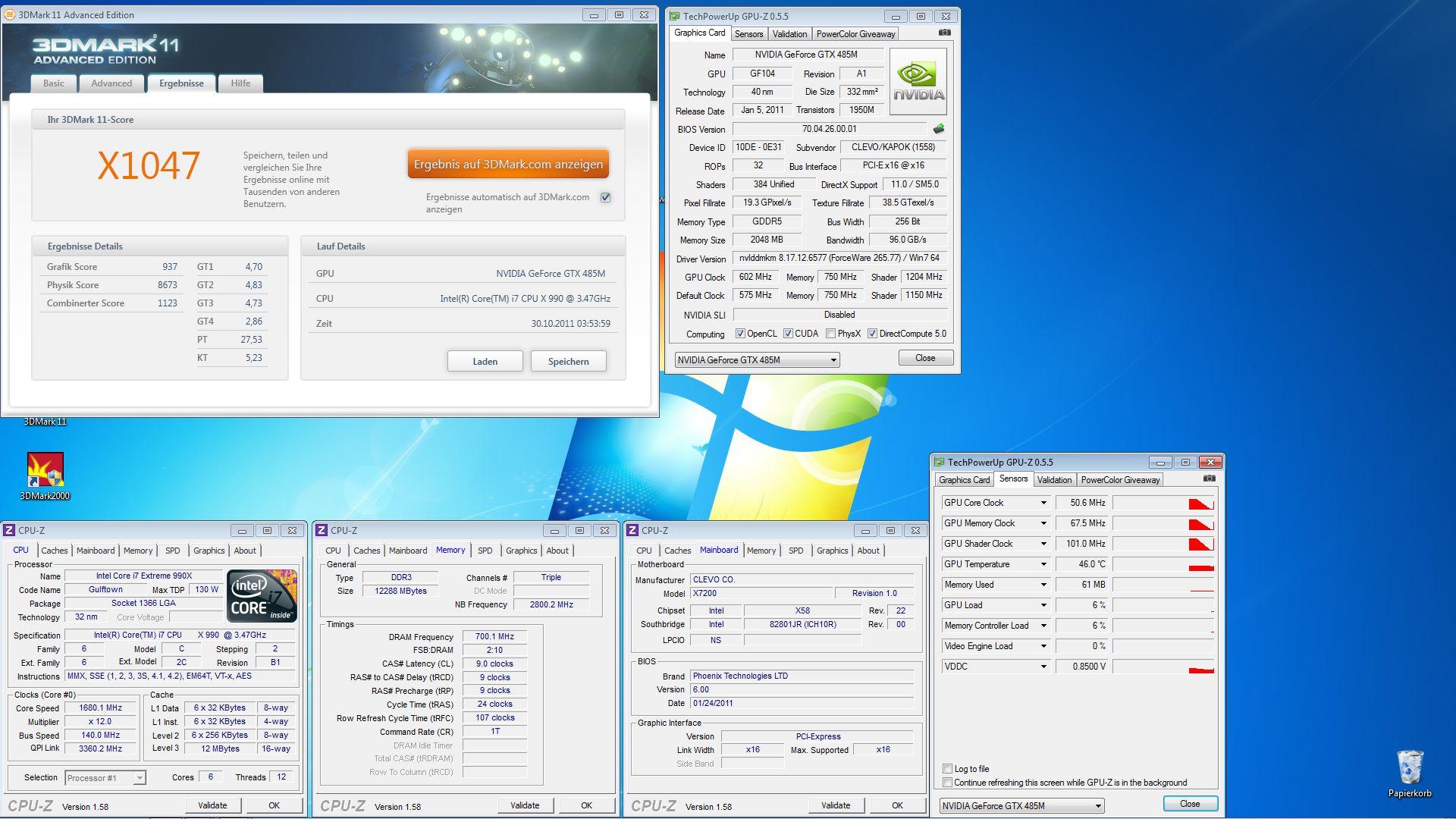Expand the Memory Used sensor dropdown
The image size is (1456, 819).
[x=1043, y=585]
